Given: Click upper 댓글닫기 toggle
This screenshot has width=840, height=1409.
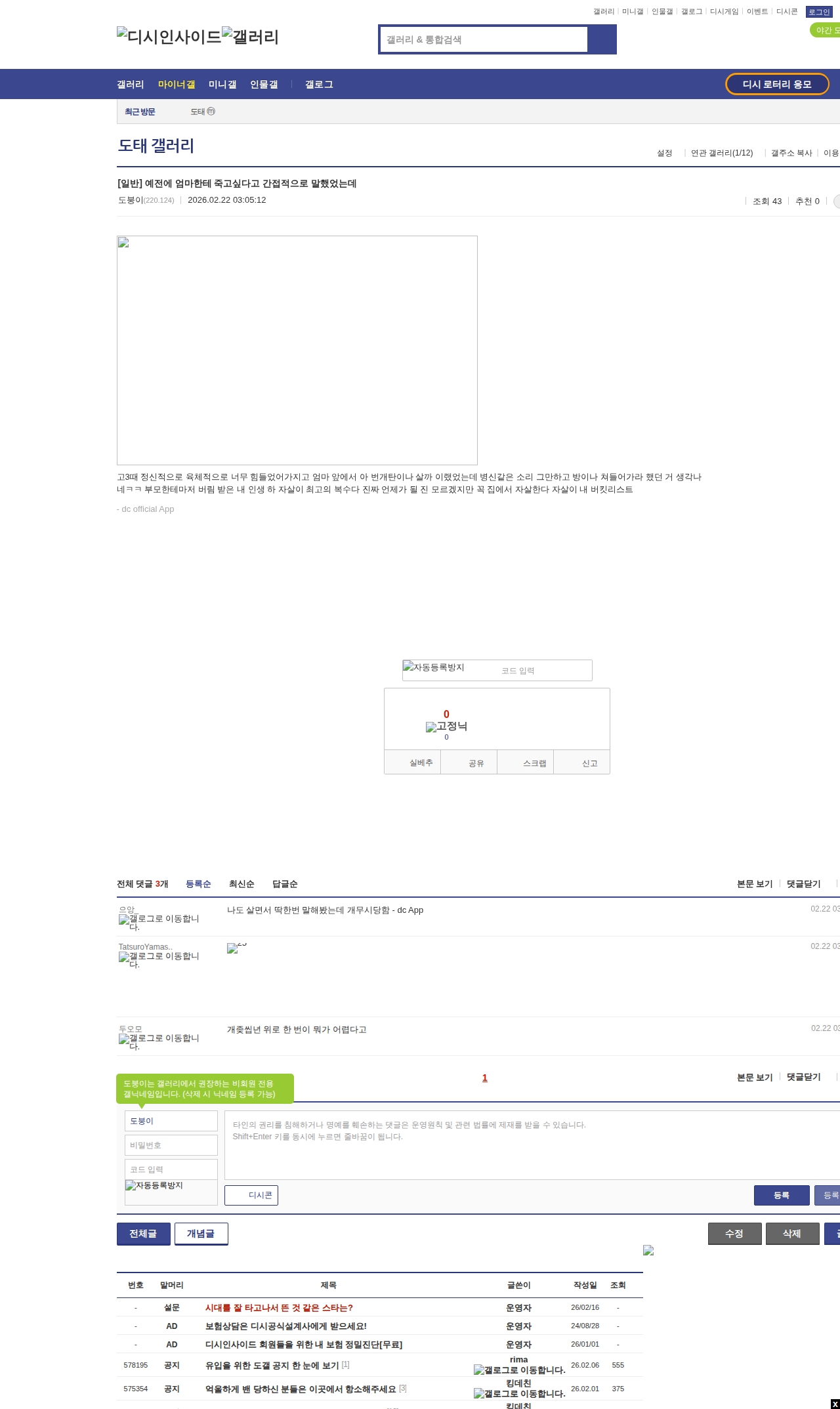Looking at the screenshot, I should [804, 884].
